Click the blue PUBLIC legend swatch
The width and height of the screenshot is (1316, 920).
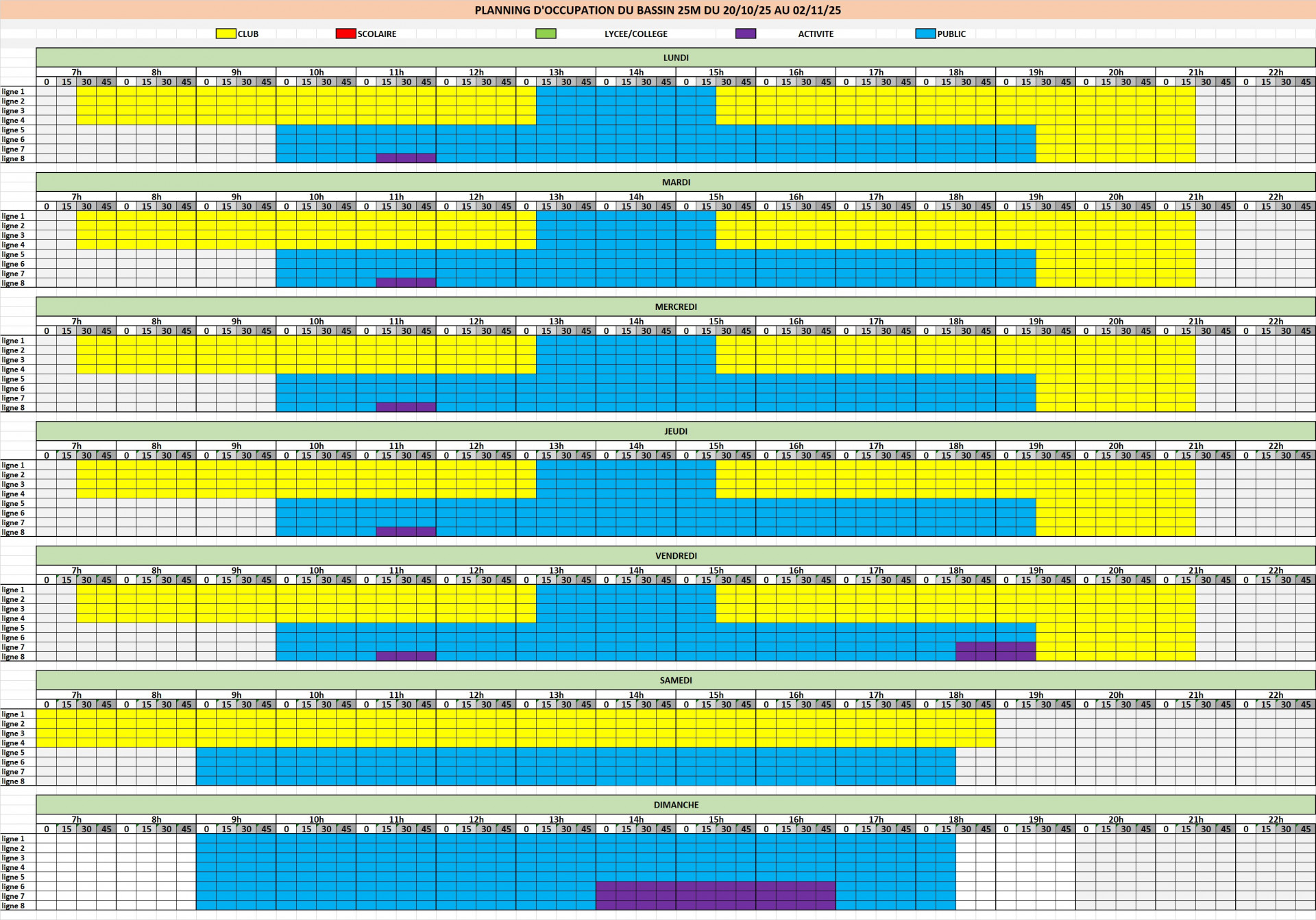[925, 34]
